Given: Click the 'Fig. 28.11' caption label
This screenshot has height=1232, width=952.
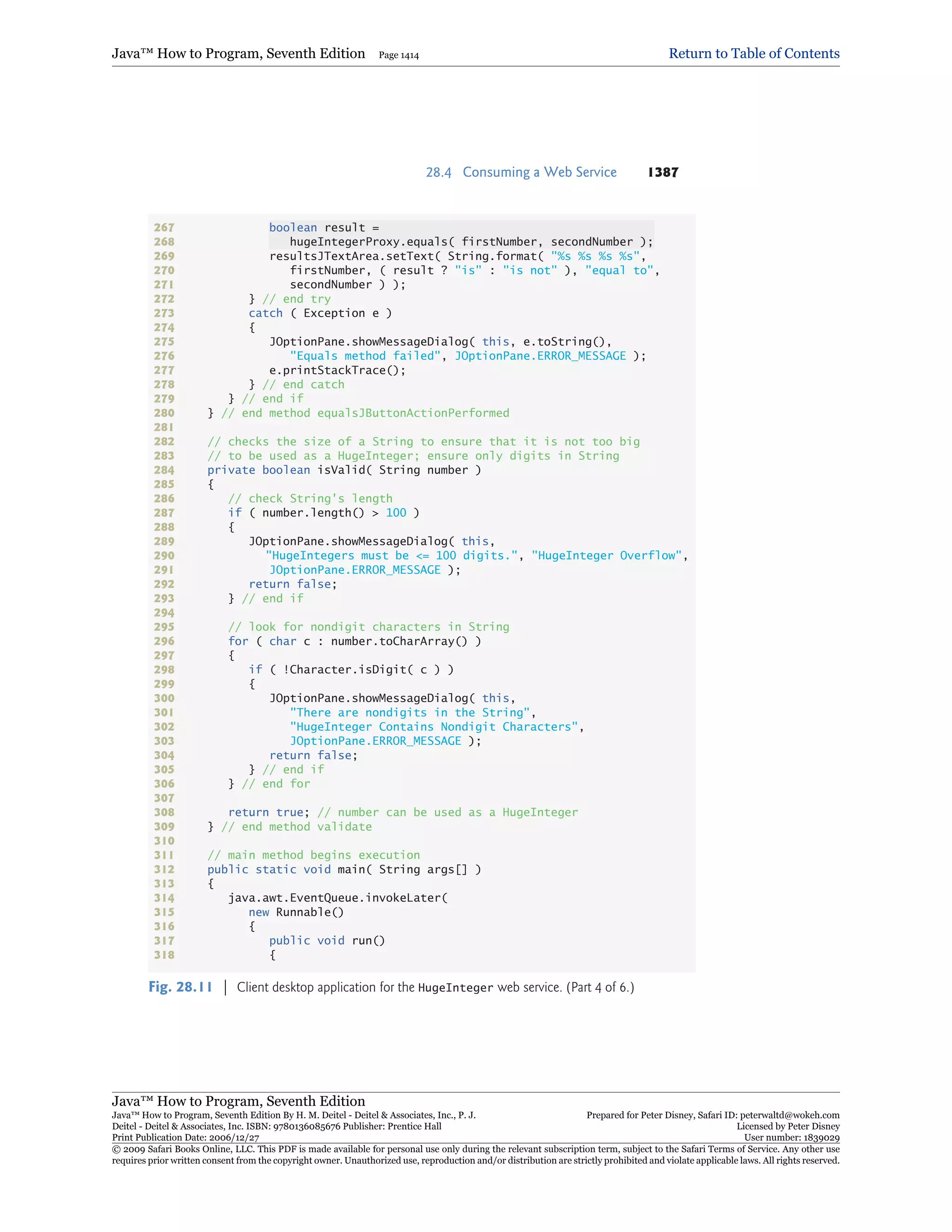Looking at the screenshot, I should (180, 987).
